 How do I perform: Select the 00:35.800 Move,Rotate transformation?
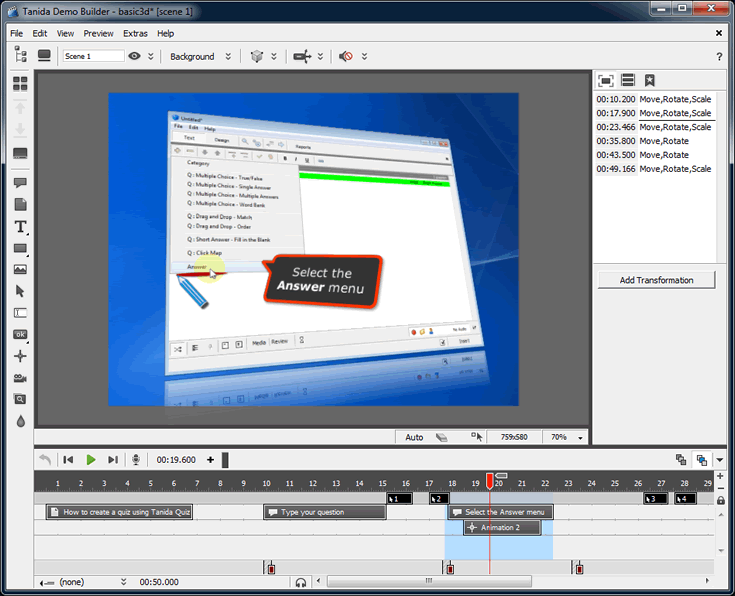point(654,141)
